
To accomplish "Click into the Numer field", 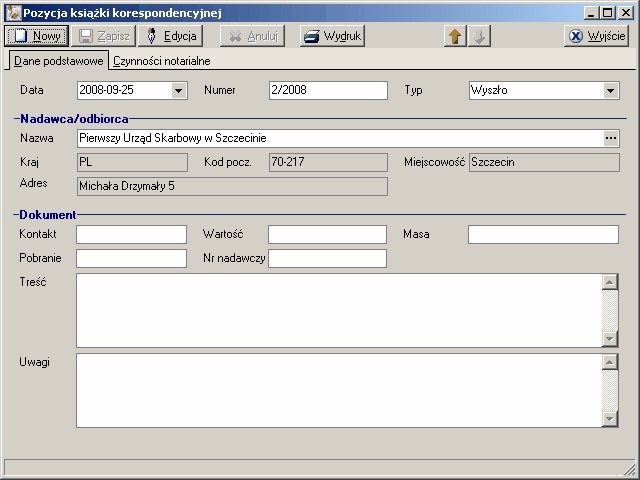I will [x=327, y=91].
